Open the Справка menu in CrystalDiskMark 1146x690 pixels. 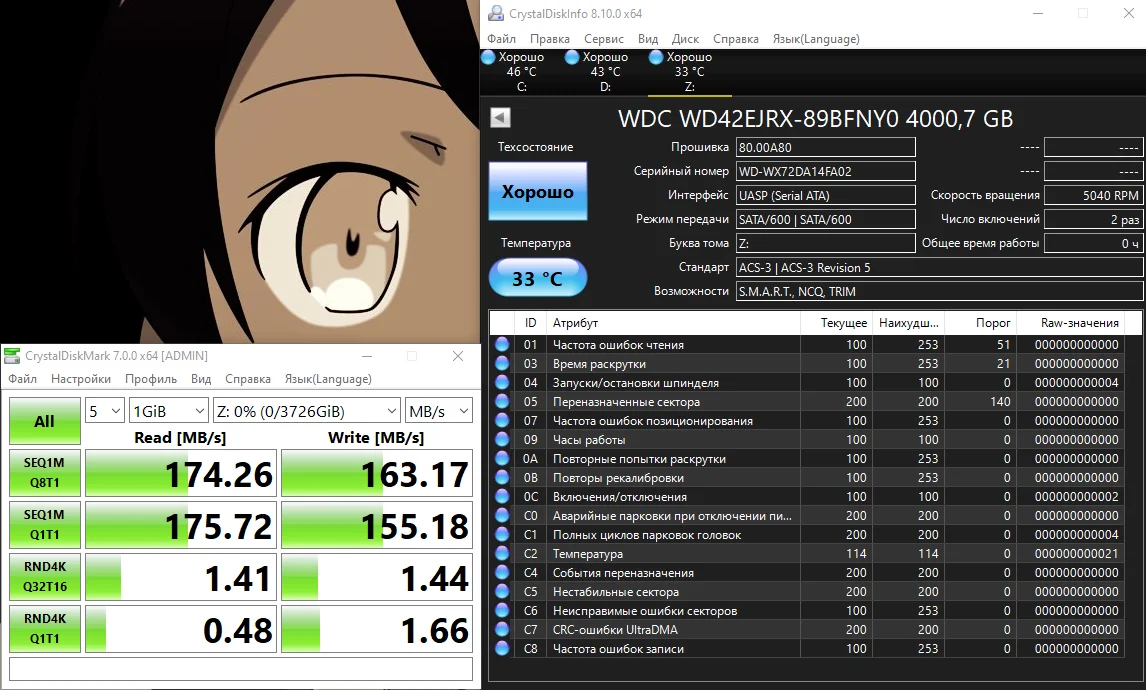pos(248,379)
